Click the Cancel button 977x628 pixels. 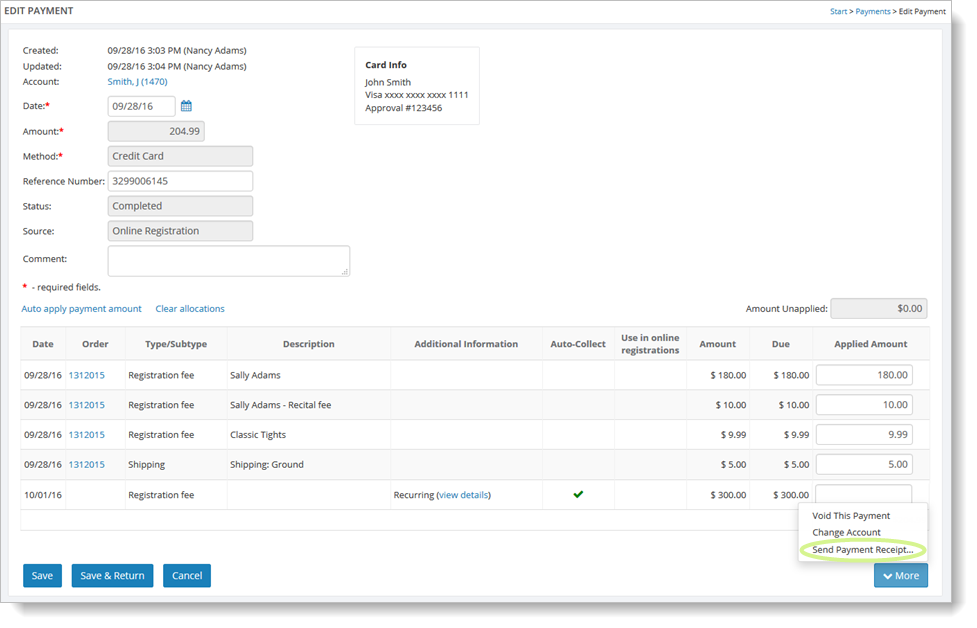[x=187, y=575]
